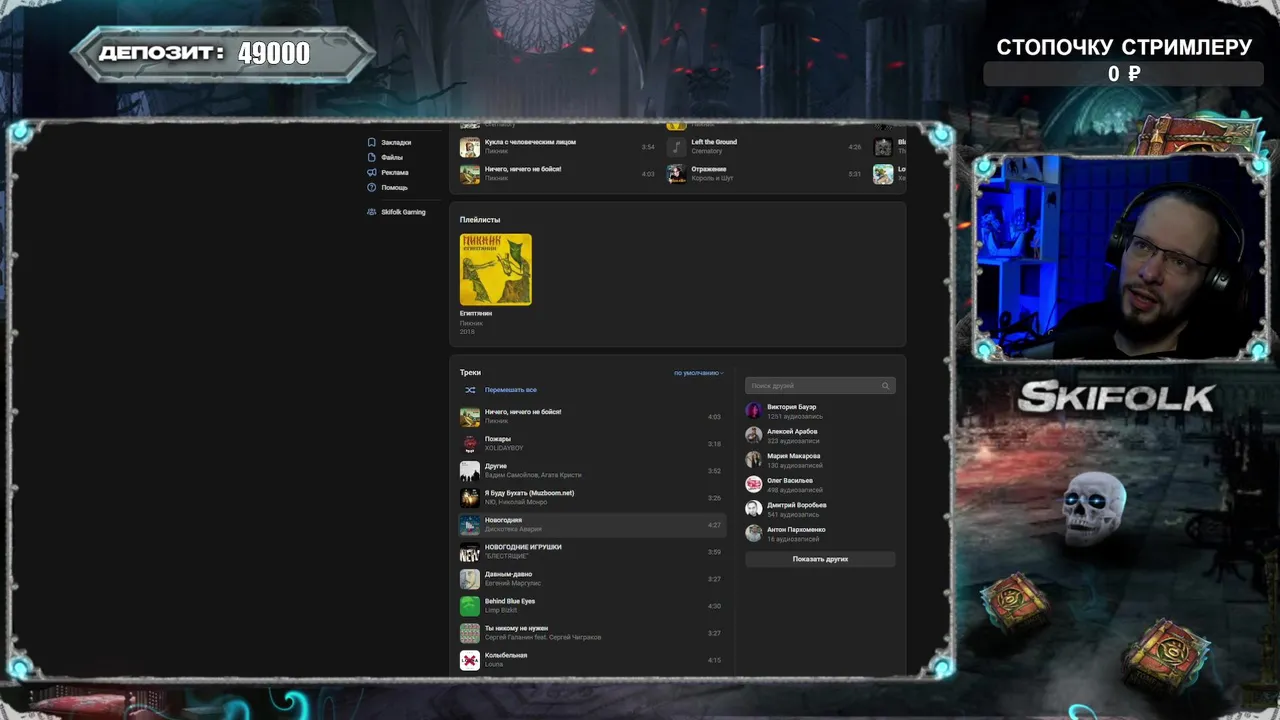Play the cover of Отражение track
Image resolution: width=1280 pixels, height=720 pixels.
(x=677, y=174)
